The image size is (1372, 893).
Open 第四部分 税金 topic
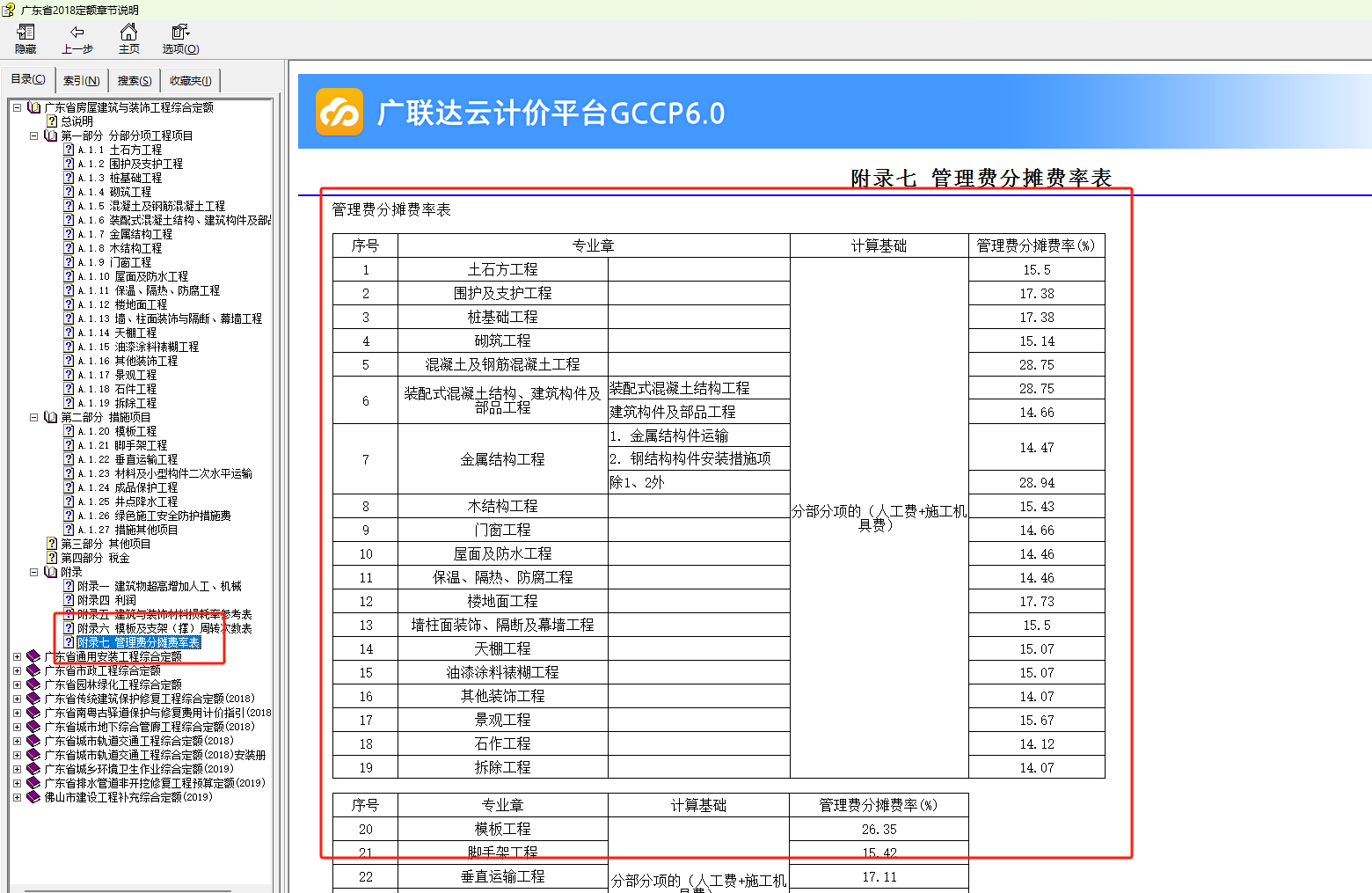[x=95, y=558]
